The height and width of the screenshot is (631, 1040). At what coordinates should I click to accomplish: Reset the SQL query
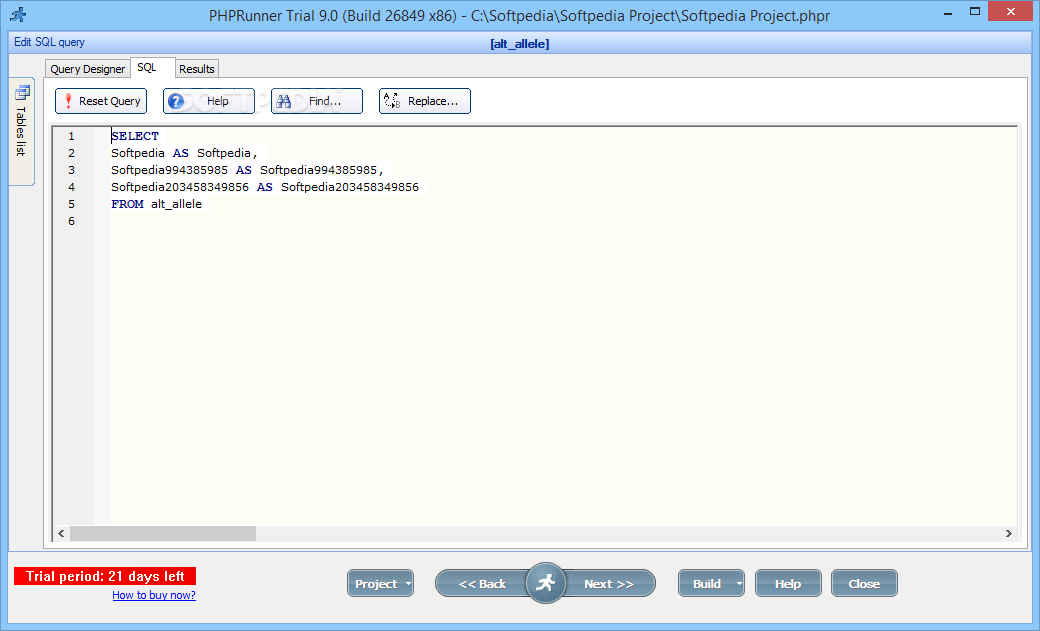click(x=101, y=101)
